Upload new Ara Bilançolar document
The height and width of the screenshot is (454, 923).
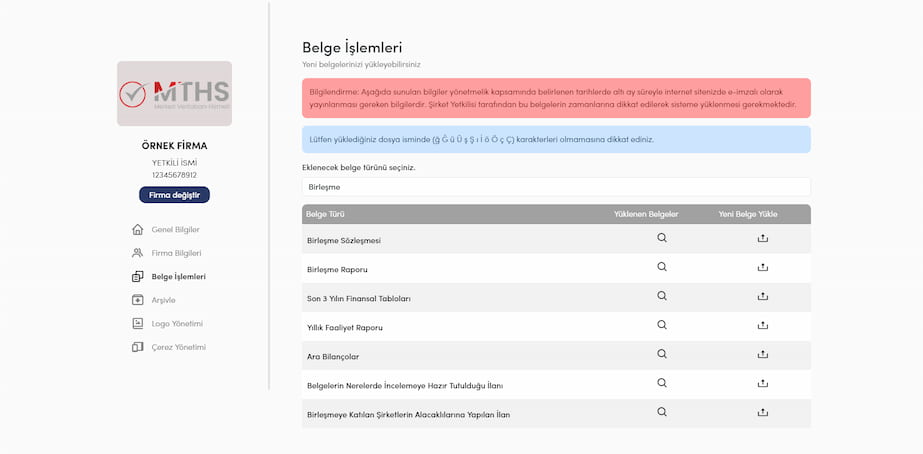763,354
